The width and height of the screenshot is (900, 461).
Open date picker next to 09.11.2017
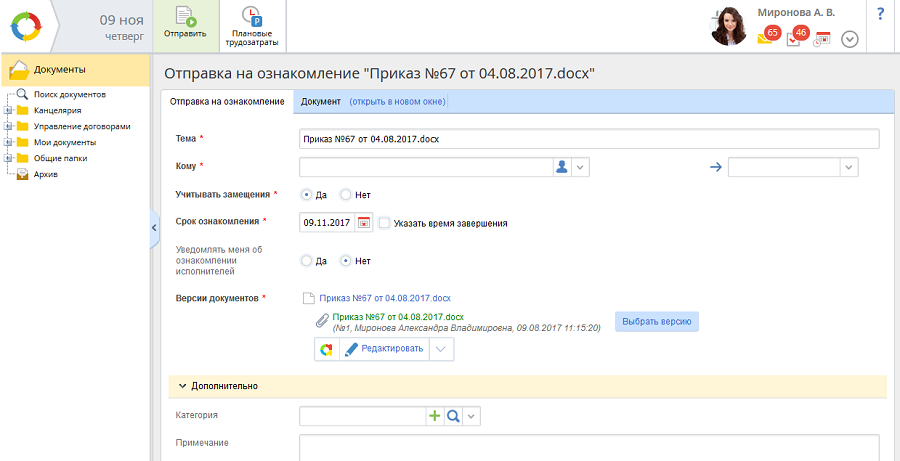(364, 222)
